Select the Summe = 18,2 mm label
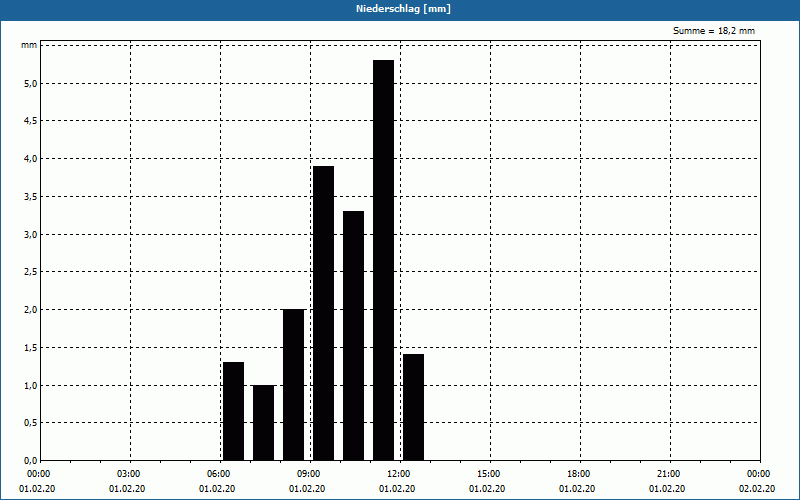The height and width of the screenshot is (500, 800). 714,31
